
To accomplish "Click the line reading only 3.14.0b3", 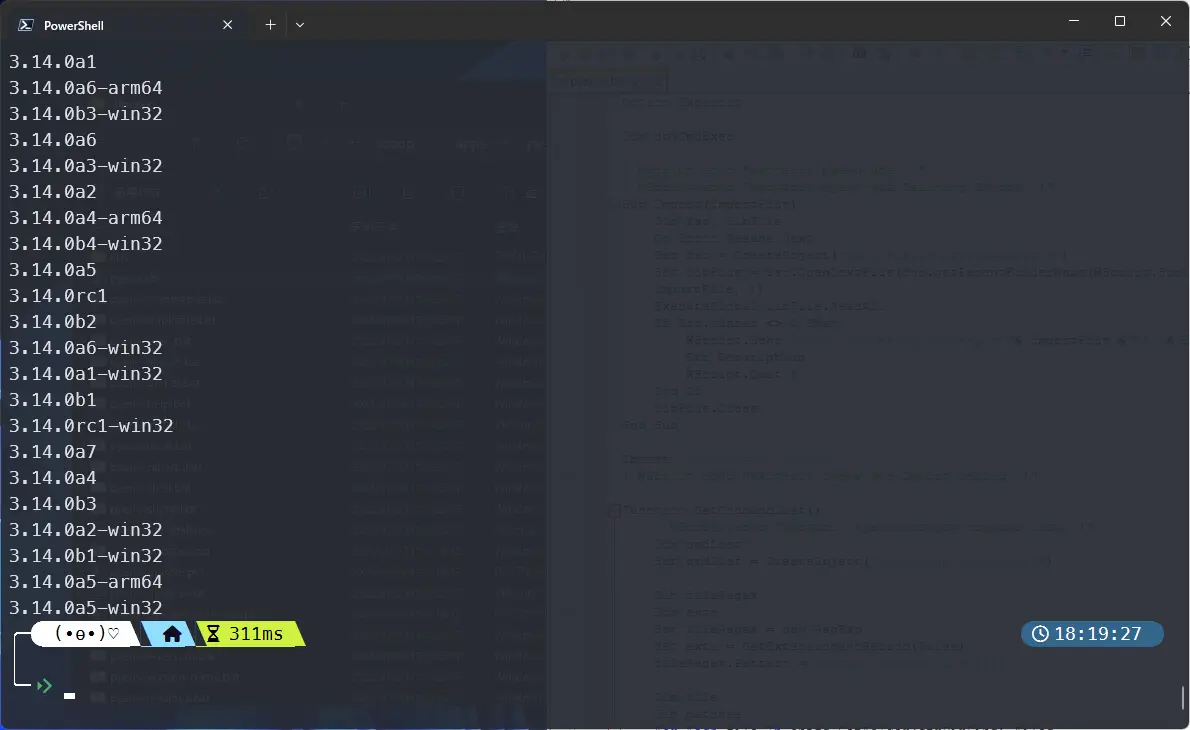I will (x=52, y=503).
